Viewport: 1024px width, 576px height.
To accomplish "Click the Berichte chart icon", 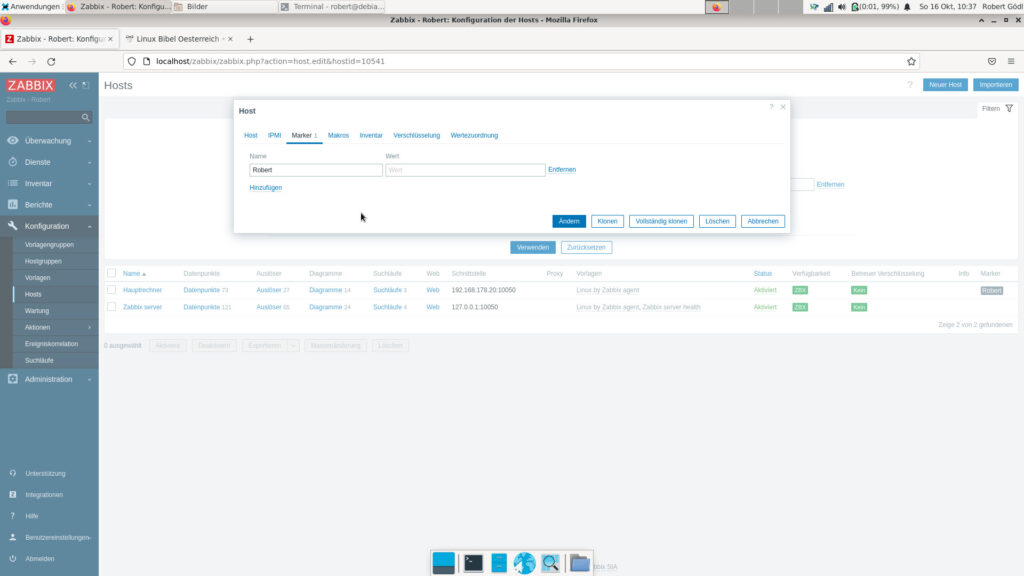I will [x=12, y=204].
